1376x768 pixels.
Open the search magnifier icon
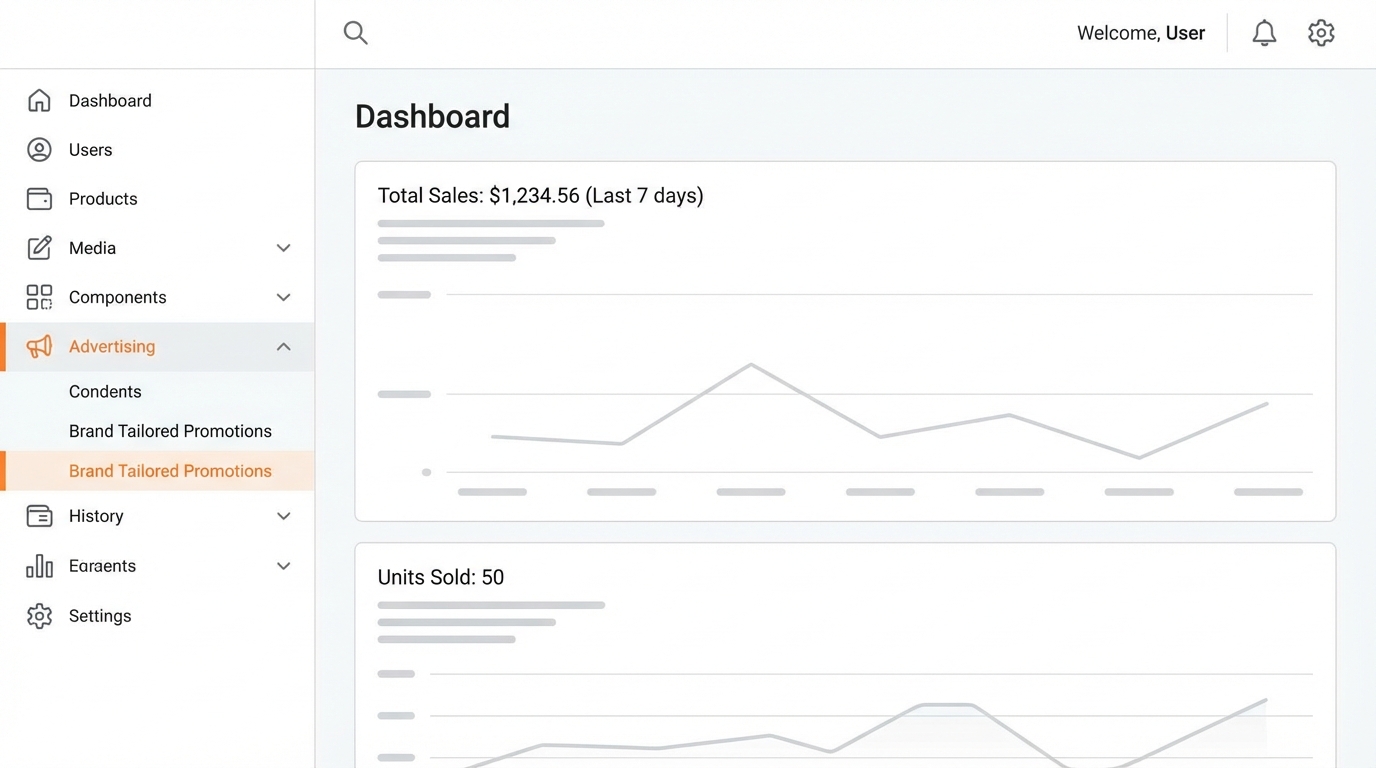(x=355, y=32)
